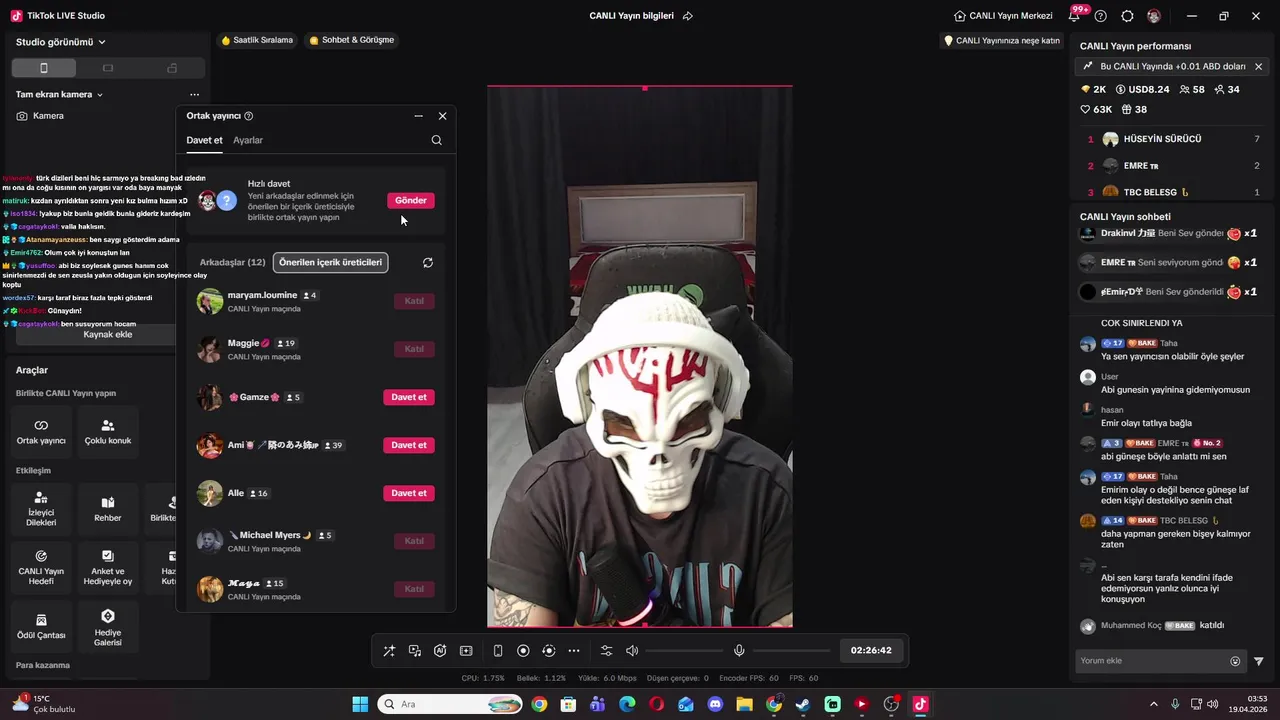This screenshot has width=1280, height=720.
Task: Open the scene three-dots menu
Action: pos(194,94)
